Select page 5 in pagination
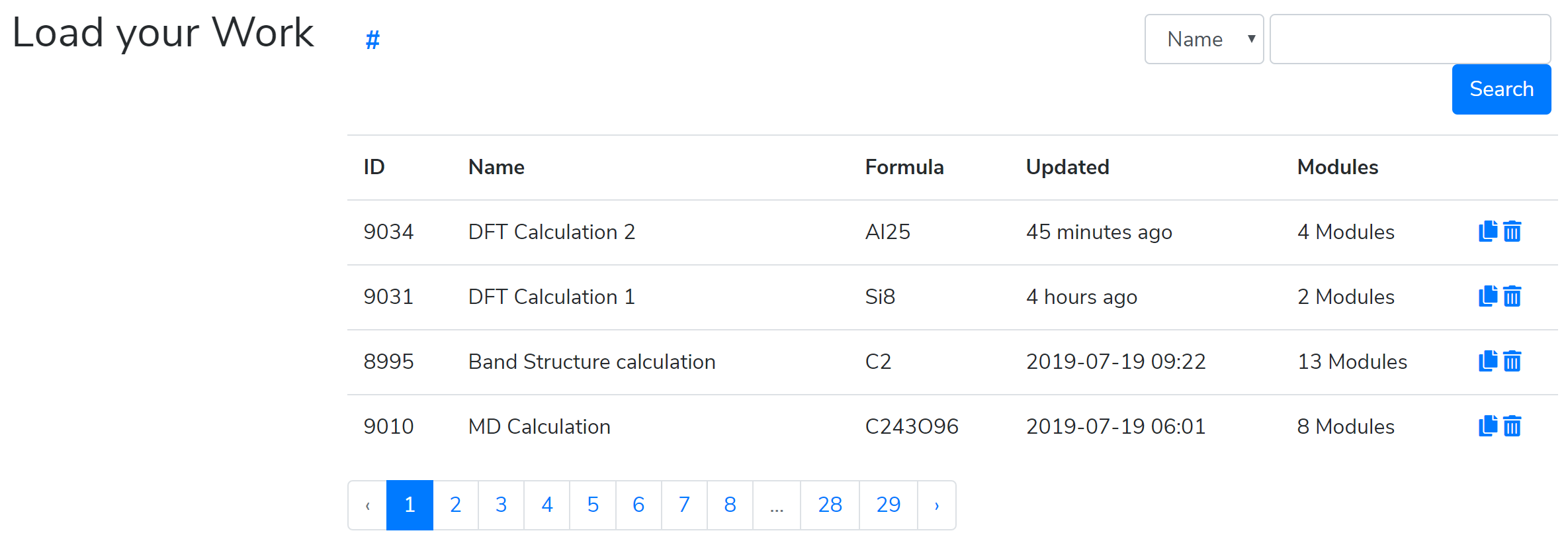The width and height of the screenshot is (1568, 543). [x=593, y=505]
